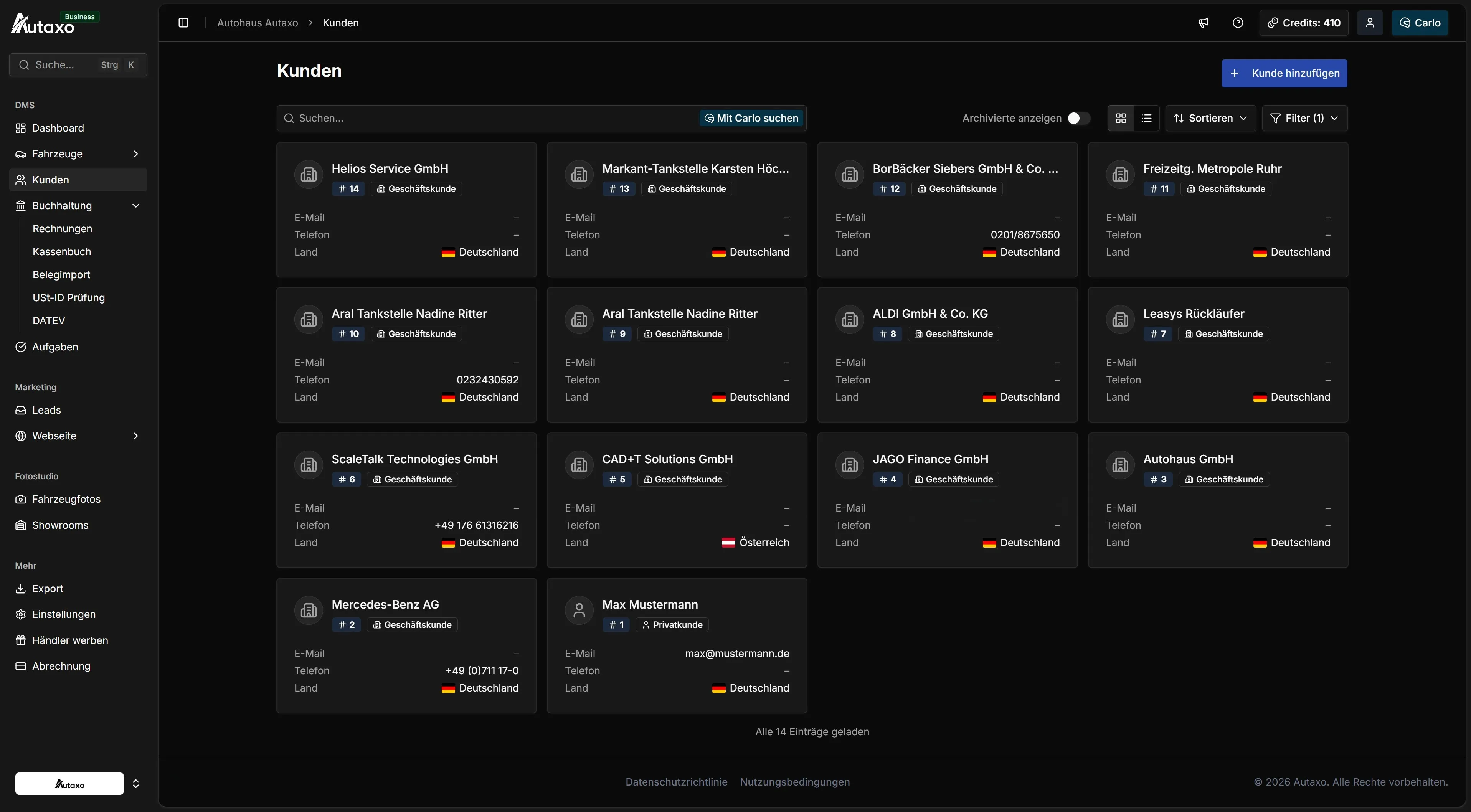Open Händler werben in sidebar

(x=78, y=640)
